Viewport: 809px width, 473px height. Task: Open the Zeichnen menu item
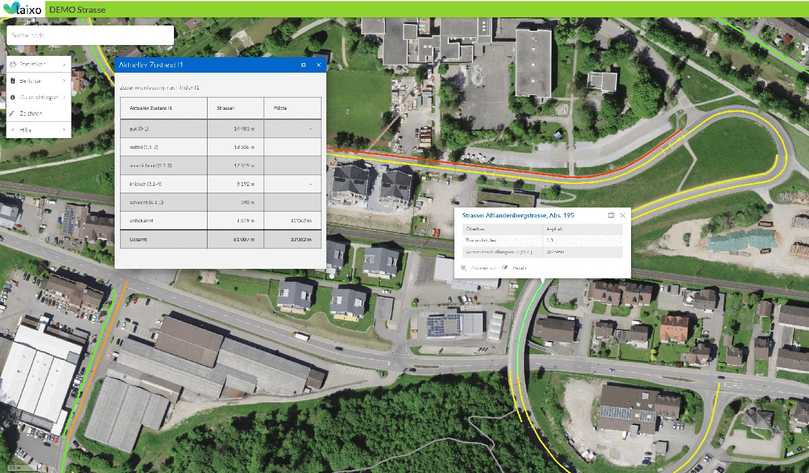click(x=30, y=113)
